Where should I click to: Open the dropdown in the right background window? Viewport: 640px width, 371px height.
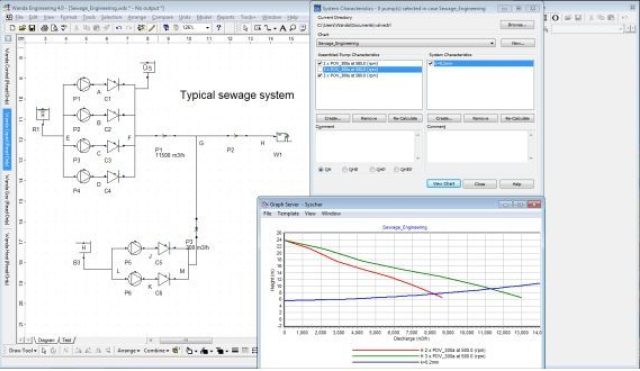click(x=621, y=29)
